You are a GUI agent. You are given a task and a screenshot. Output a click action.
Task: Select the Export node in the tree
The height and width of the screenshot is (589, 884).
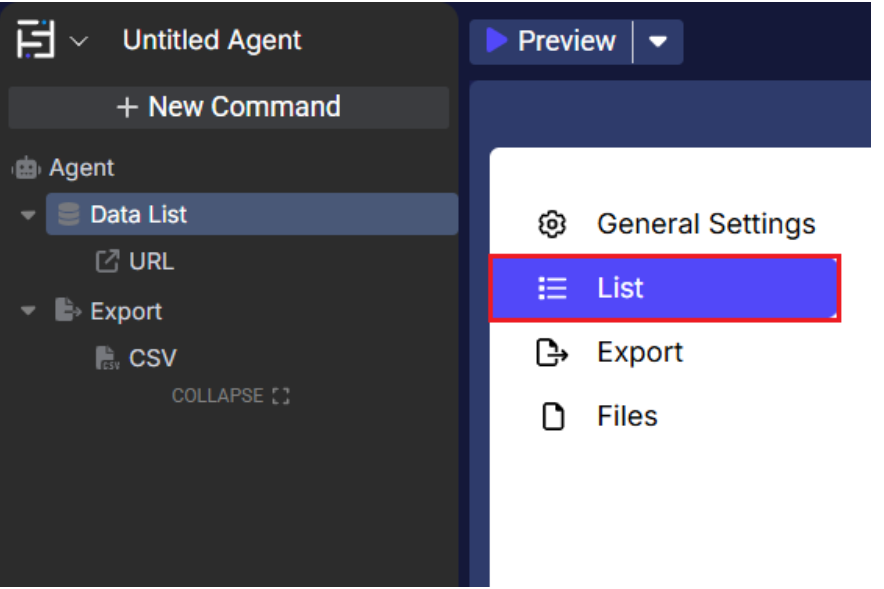pyautogui.click(x=126, y=311)
